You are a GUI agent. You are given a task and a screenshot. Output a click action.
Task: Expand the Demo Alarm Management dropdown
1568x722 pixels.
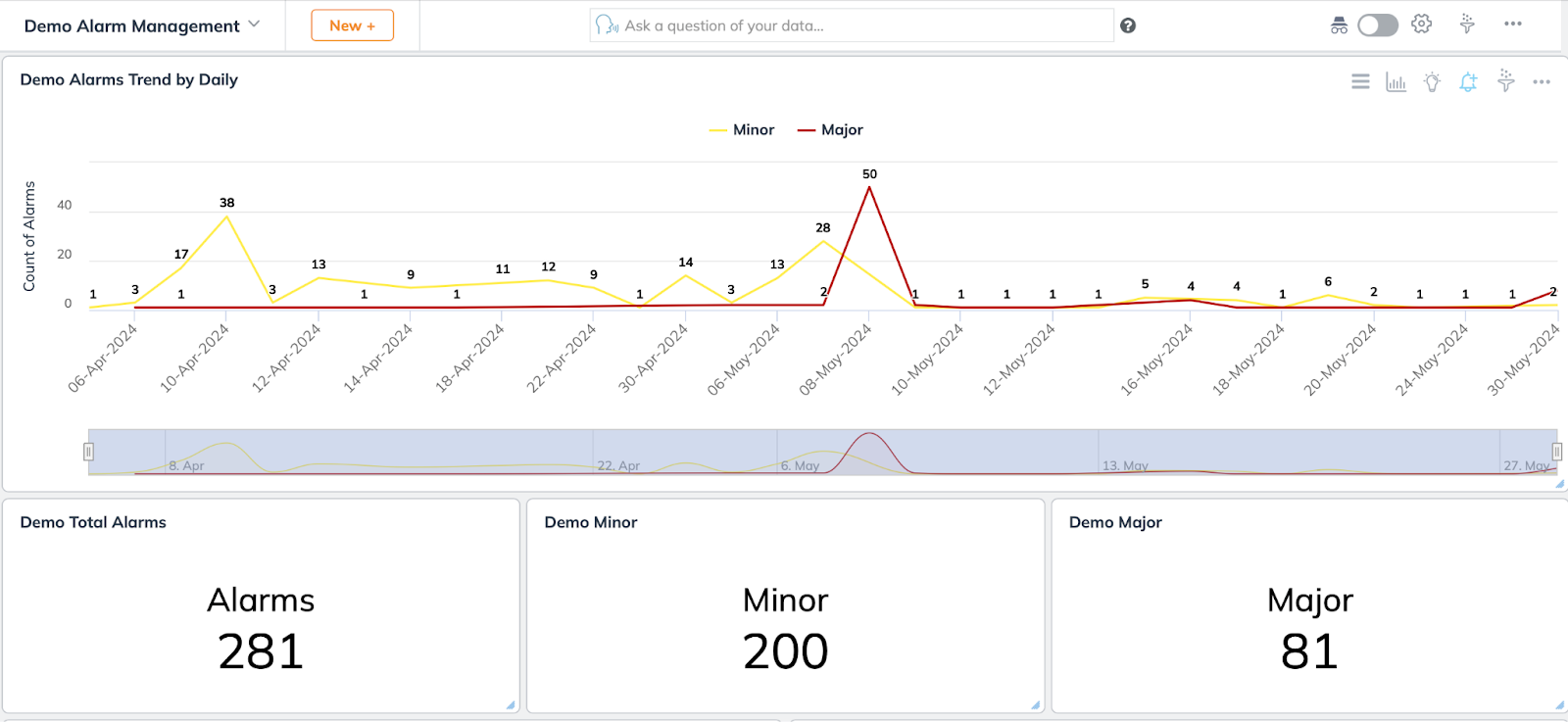click(254, 24)
